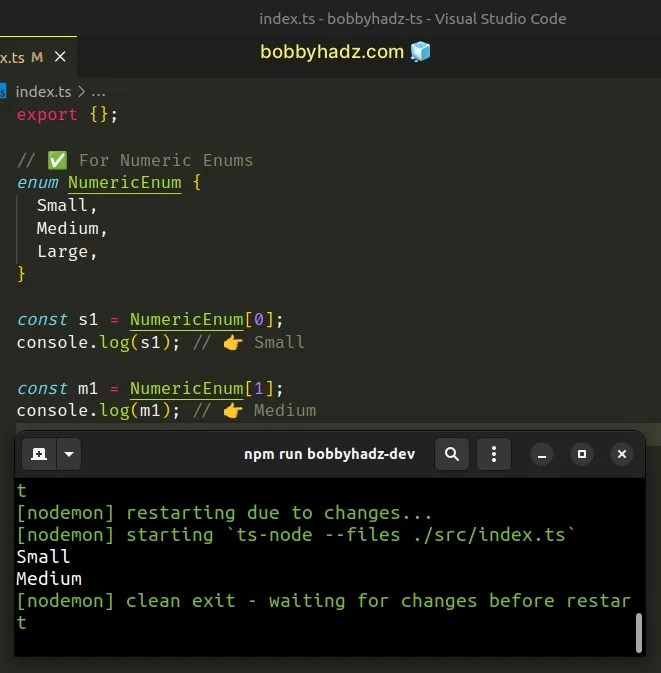Screen dimensions: 661x673
Task: Open the breadcrumb ellipsis segment
Action: pos(98,92)
